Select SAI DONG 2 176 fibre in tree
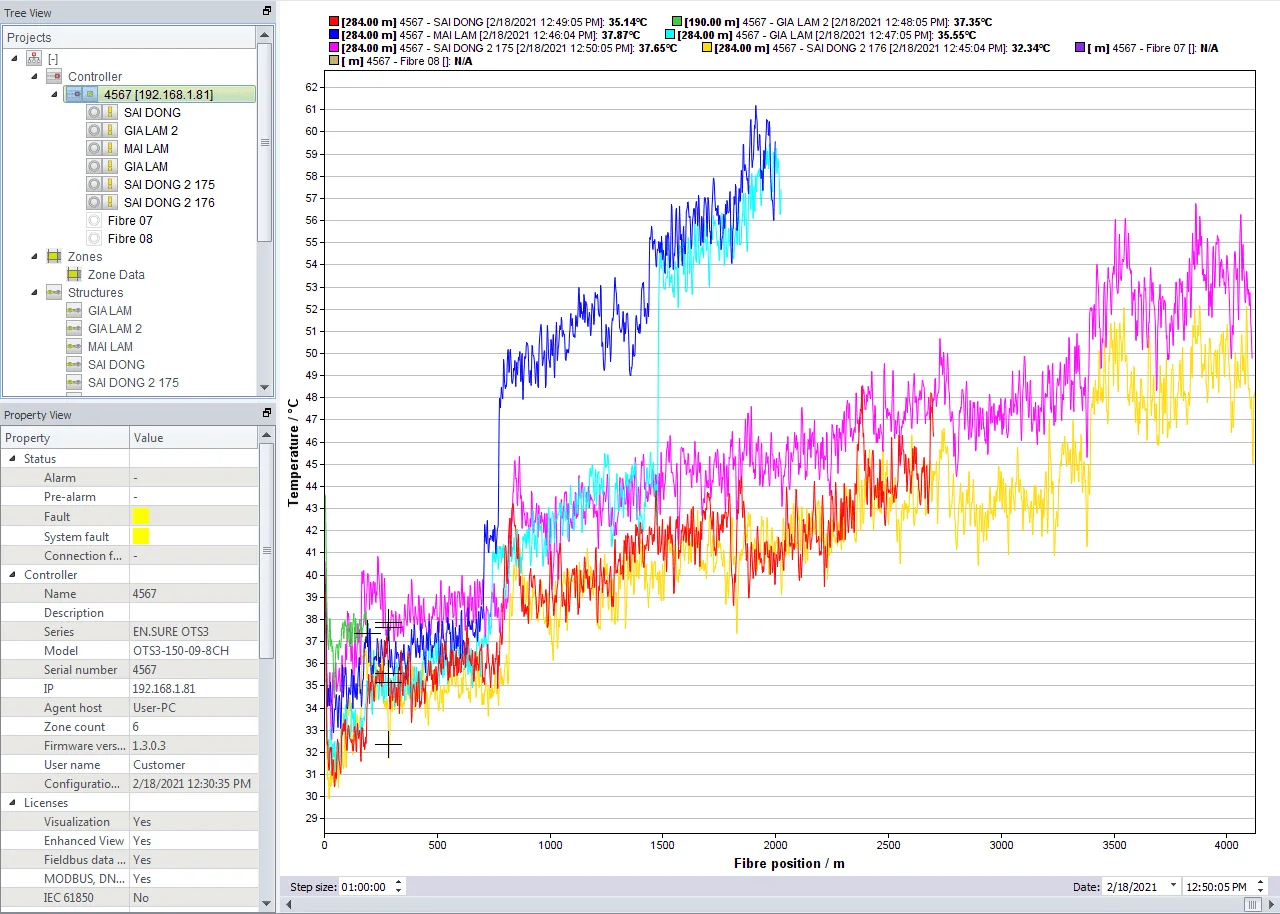The height and width of the screenshot is (914, 1280). tap(169, 203)
